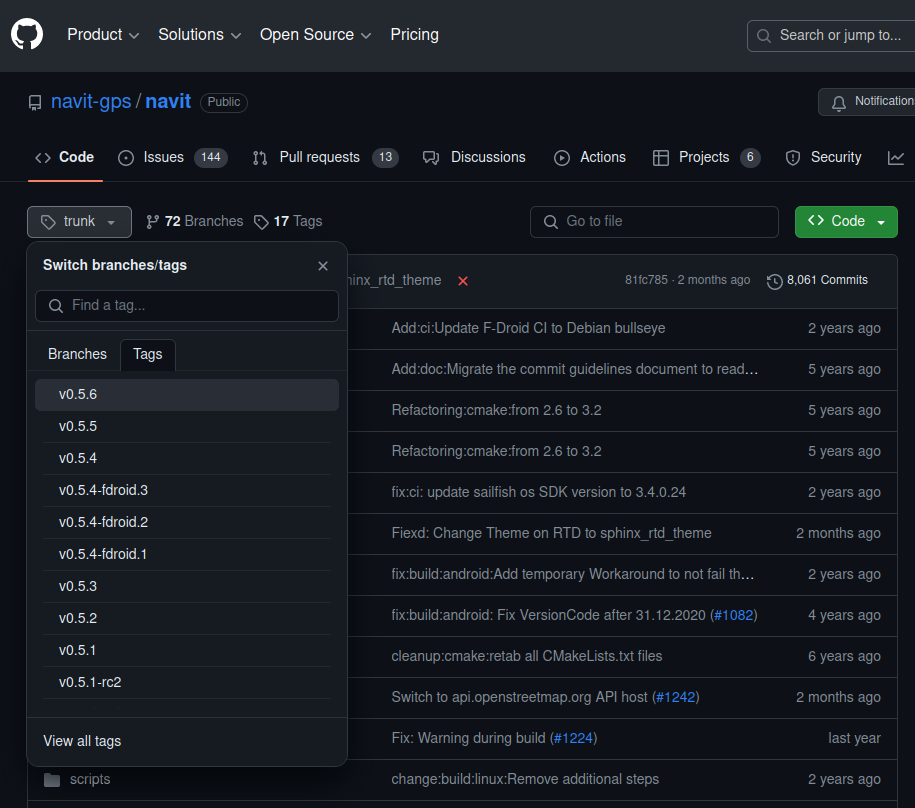Select tag v0.5.2
This screenshot has width=915, height=808.
(x=187, y=618)
